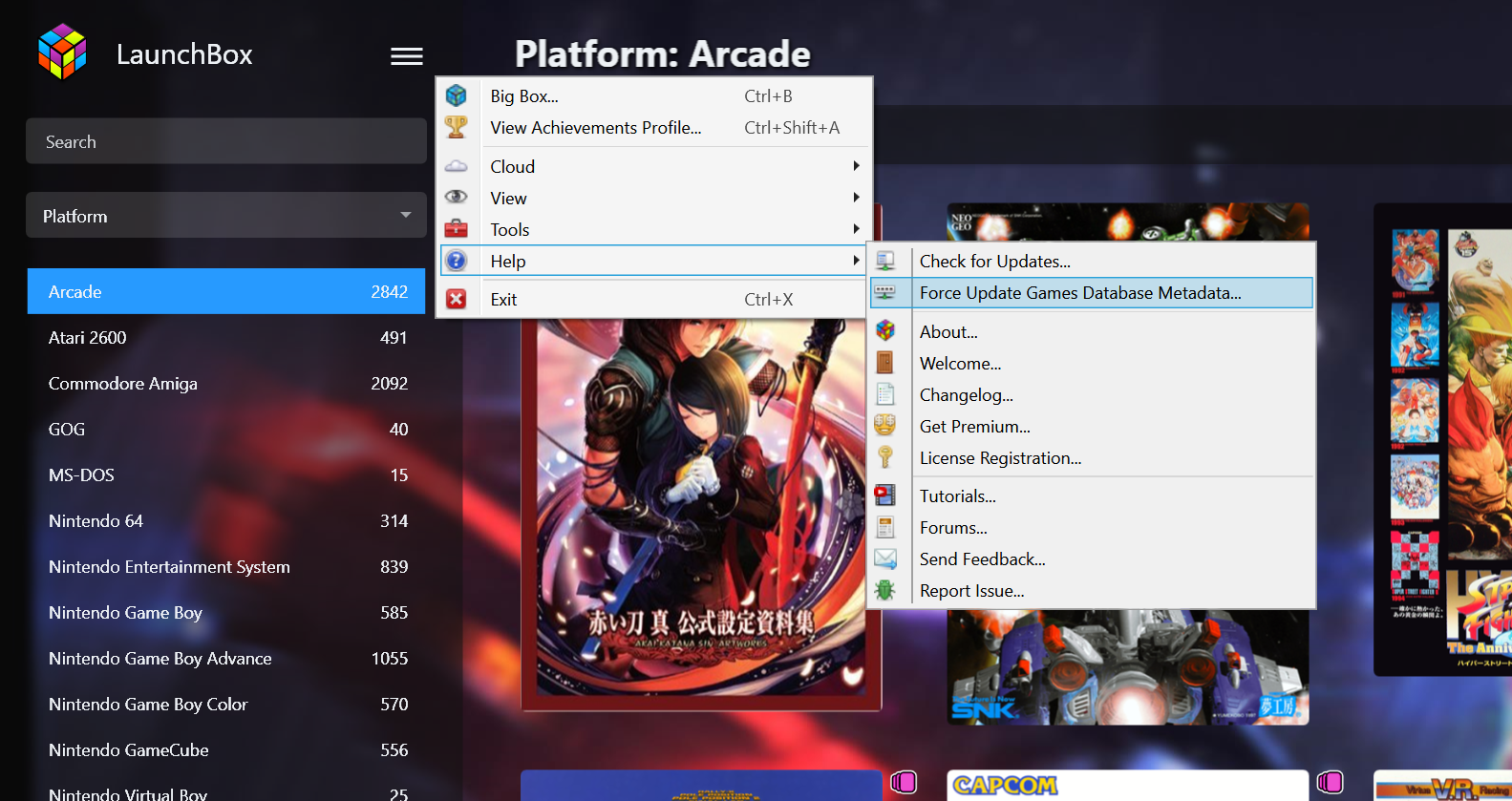Click the About LaunchBox cube icon

885,331
